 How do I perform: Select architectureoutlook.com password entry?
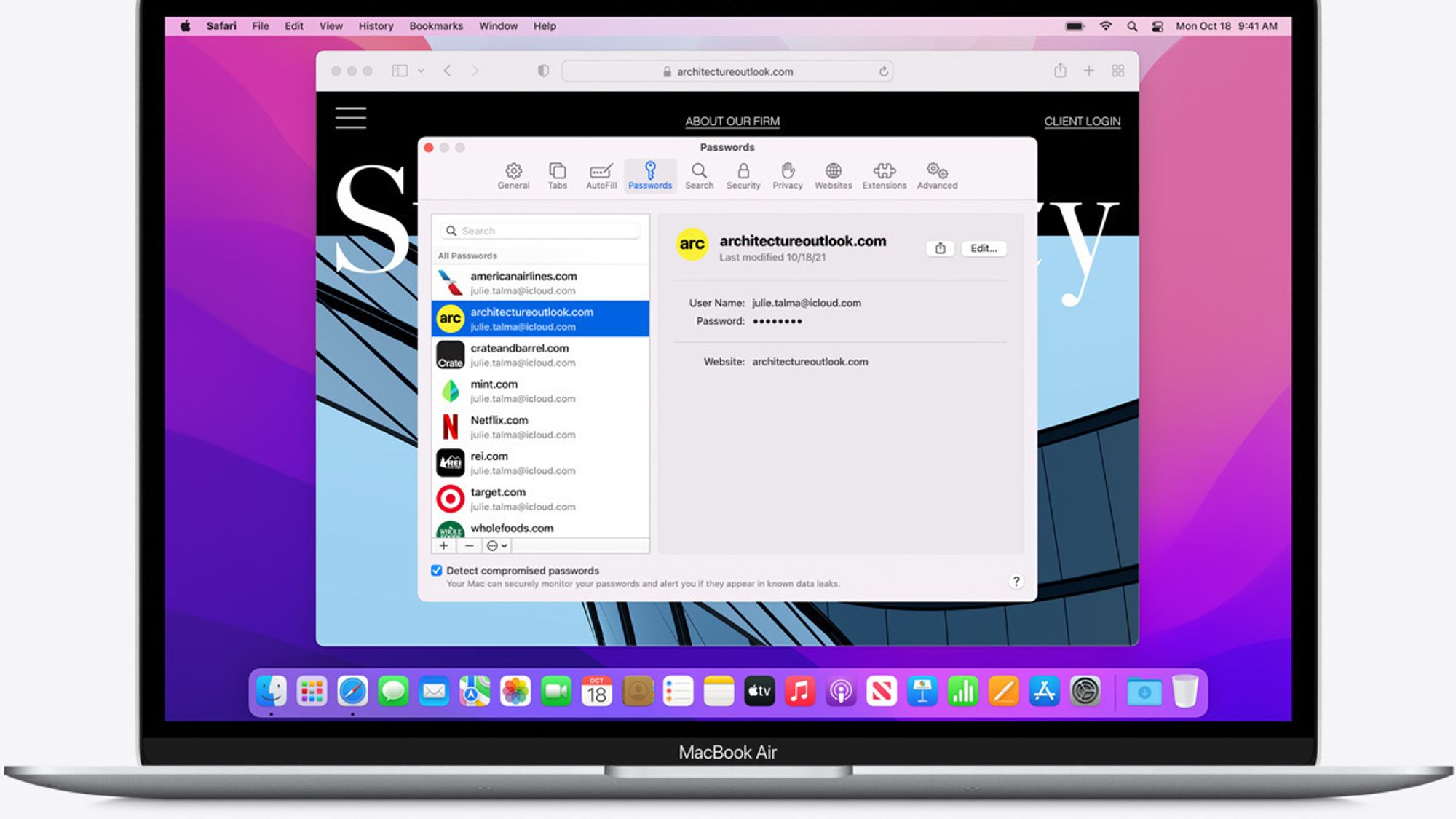pos(540,319)
